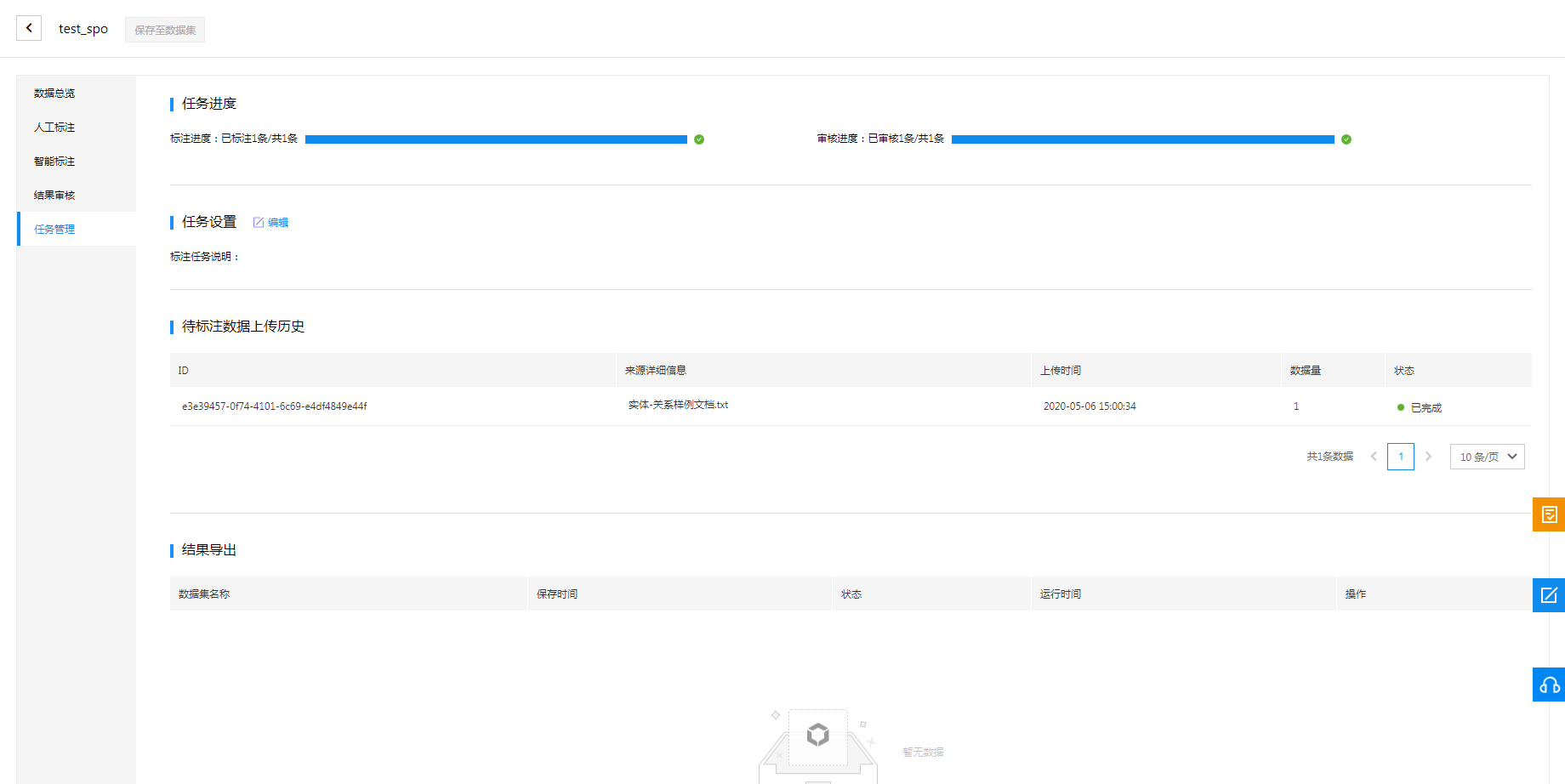Click the 标注进度 blue progress bar

(496, 139)
